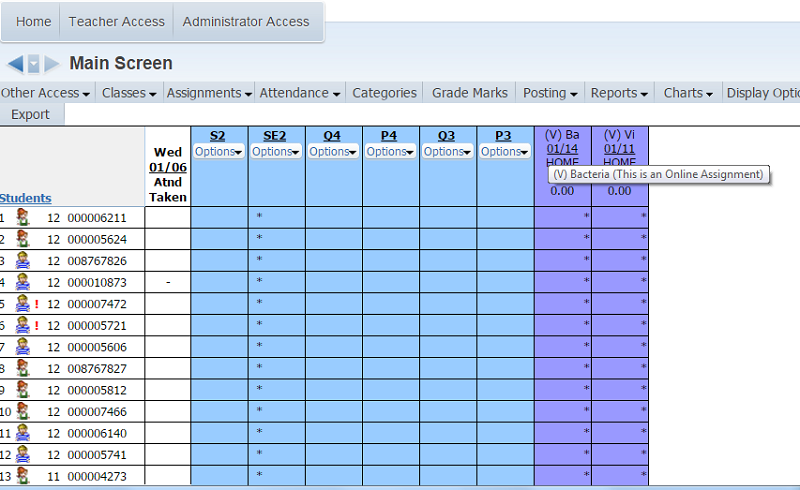Viewport: 800px width, 490px height.
Task: Click the Export button
Action: 30,114
